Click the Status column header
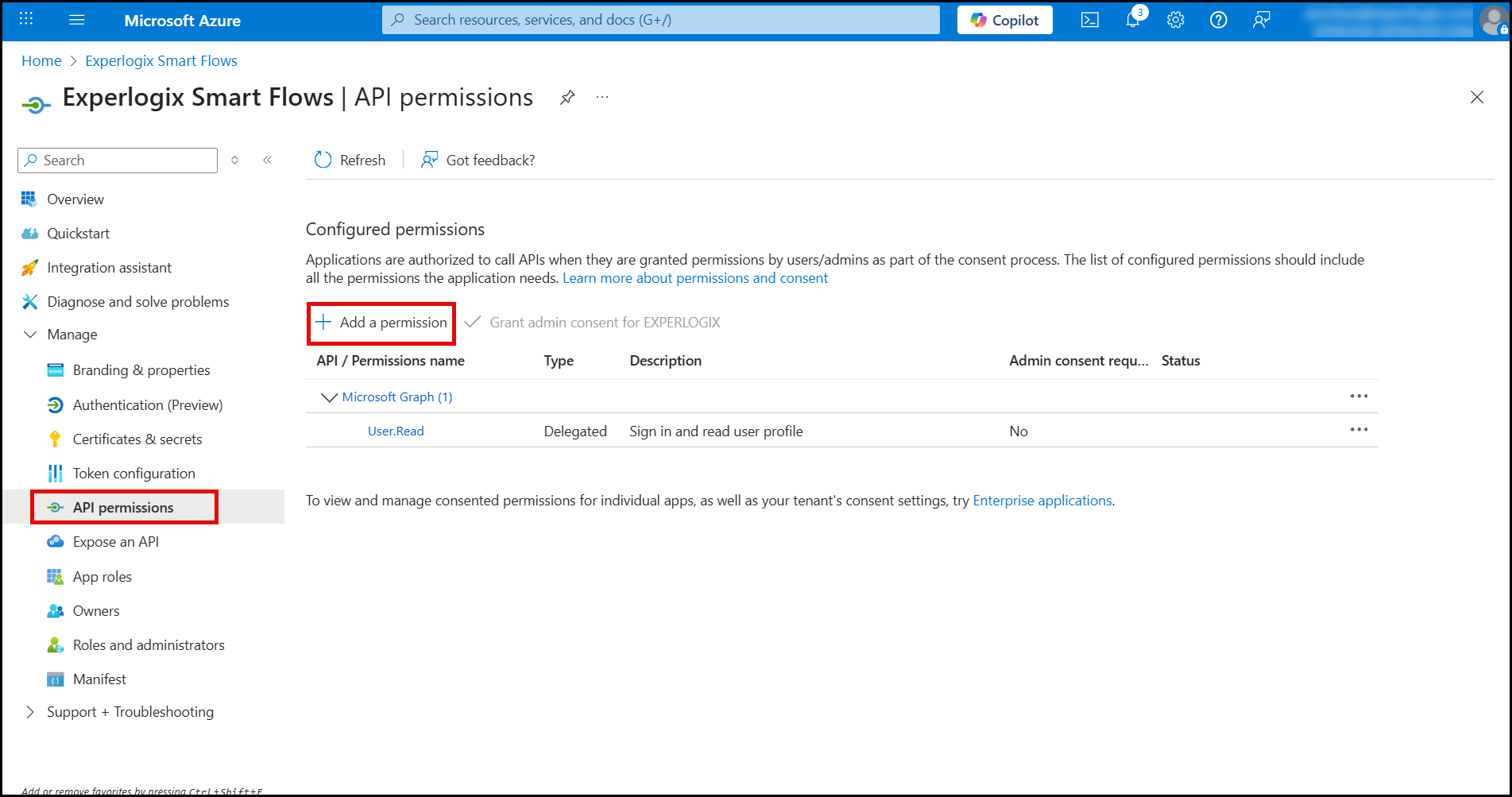The height and width of the screenshot is (797, 1512). [1181, 360]
